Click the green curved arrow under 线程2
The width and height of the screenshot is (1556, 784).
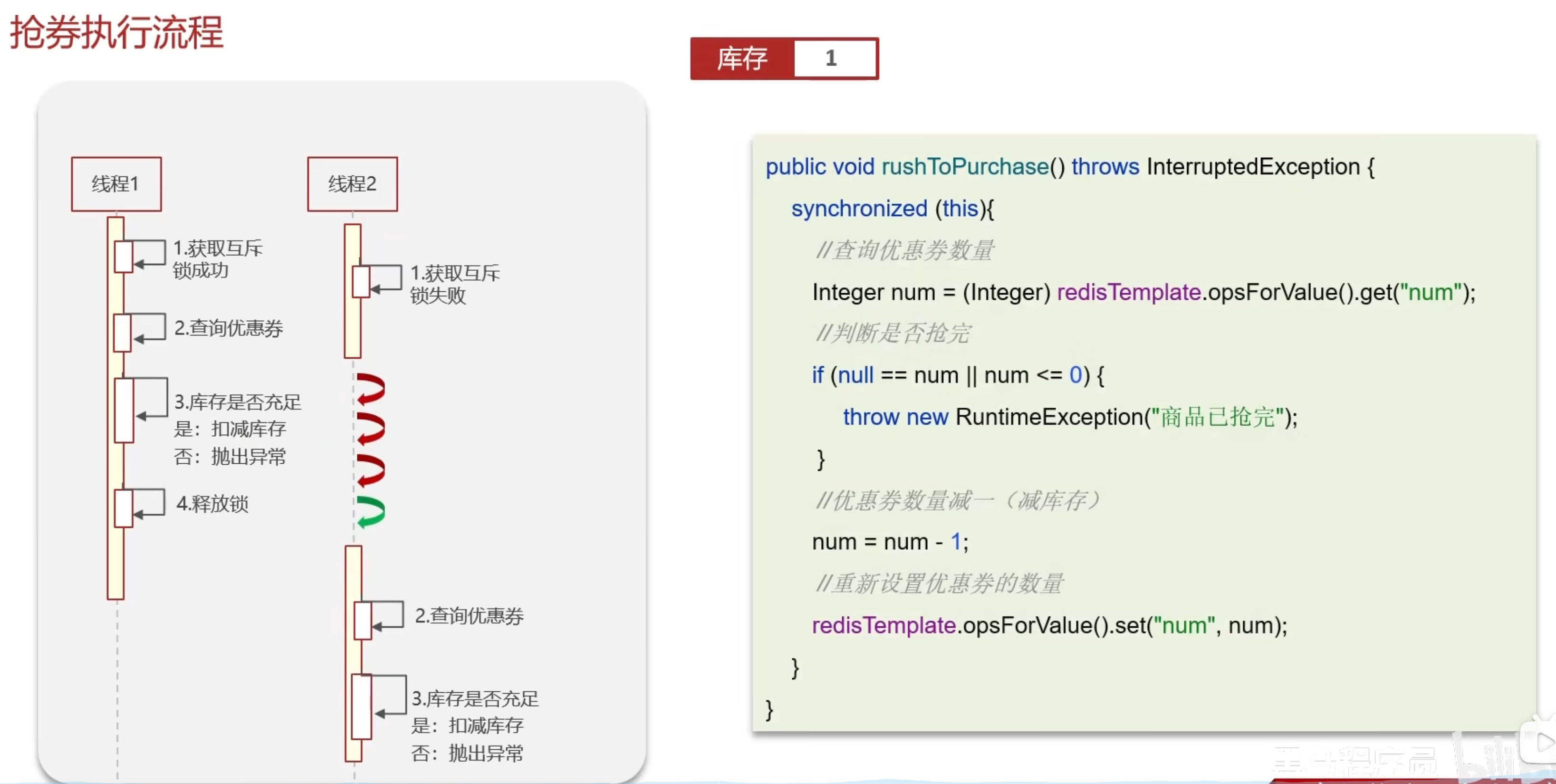[371, 512]
